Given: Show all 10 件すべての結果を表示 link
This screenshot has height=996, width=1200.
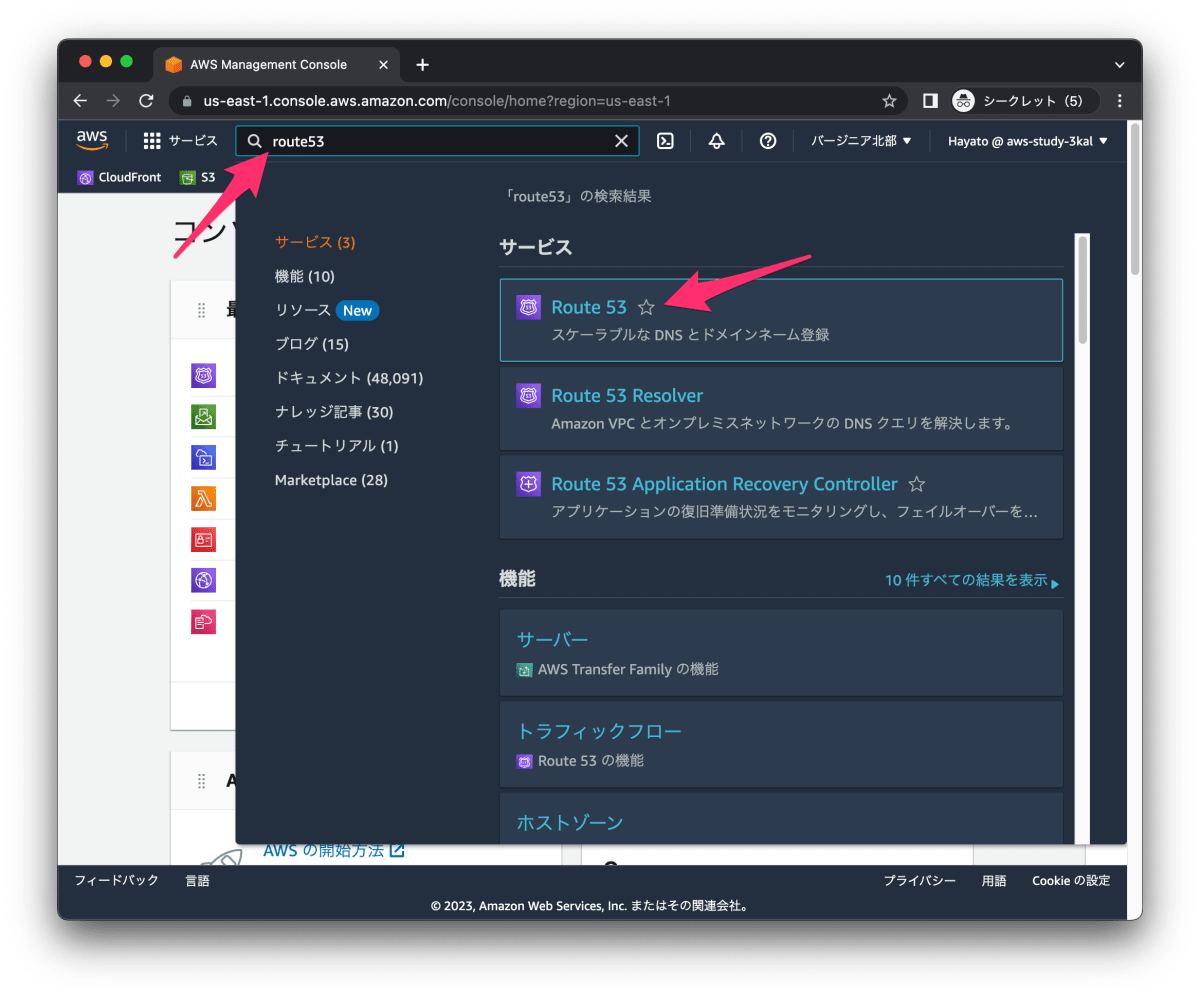Looking at the screenshot, I should tap(972, 580).
